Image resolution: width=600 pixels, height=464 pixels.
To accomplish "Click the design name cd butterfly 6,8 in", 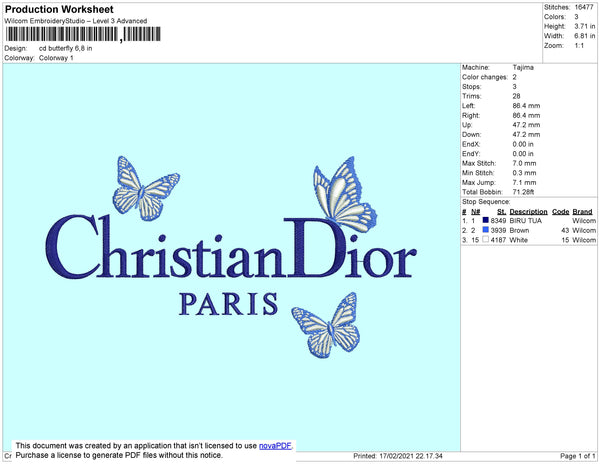I will pyautogui.click(x=65, y=49).
